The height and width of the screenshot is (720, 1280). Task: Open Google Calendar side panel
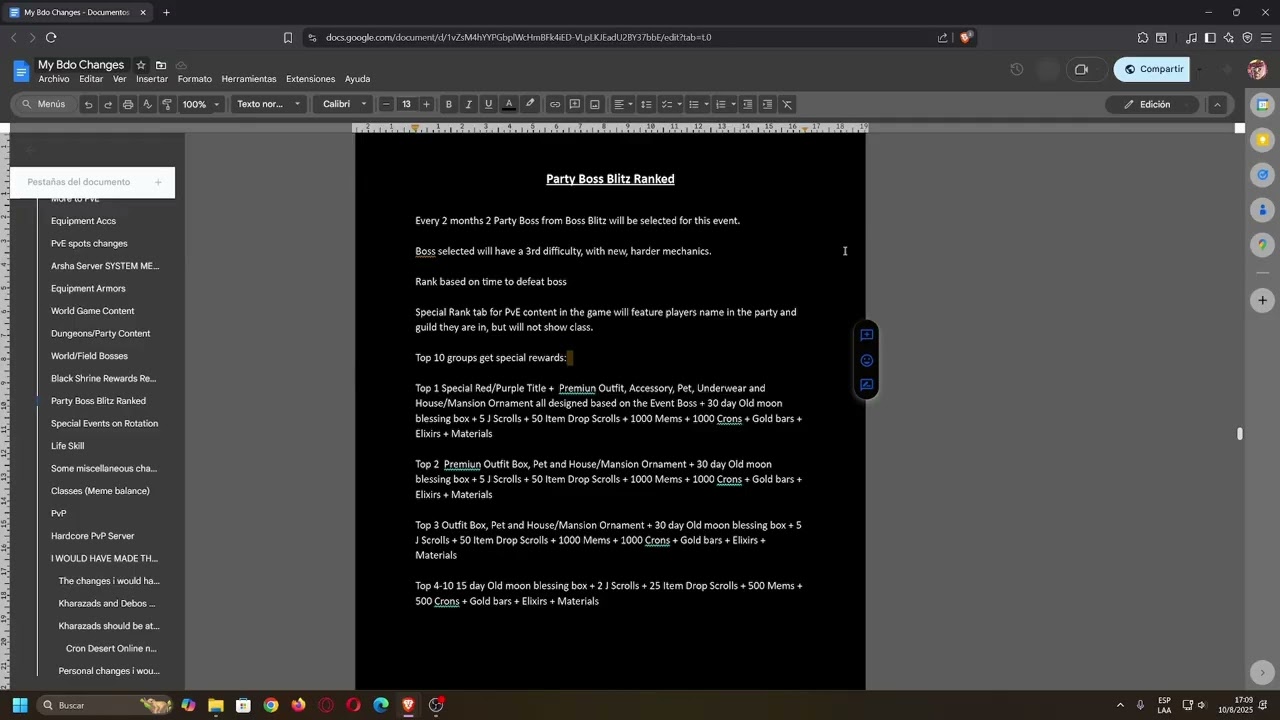[x=1263, y=105]
